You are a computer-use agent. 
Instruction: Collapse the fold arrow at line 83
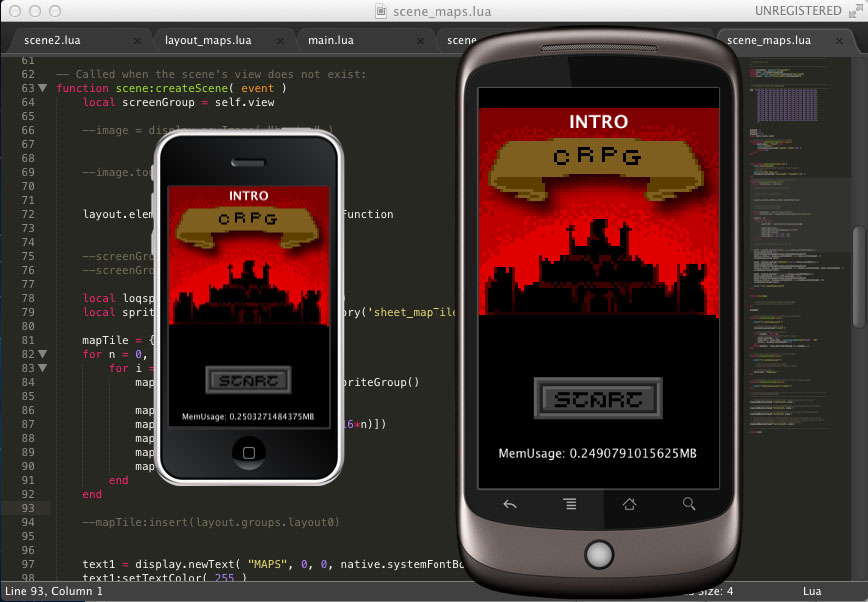coord(43,368)
